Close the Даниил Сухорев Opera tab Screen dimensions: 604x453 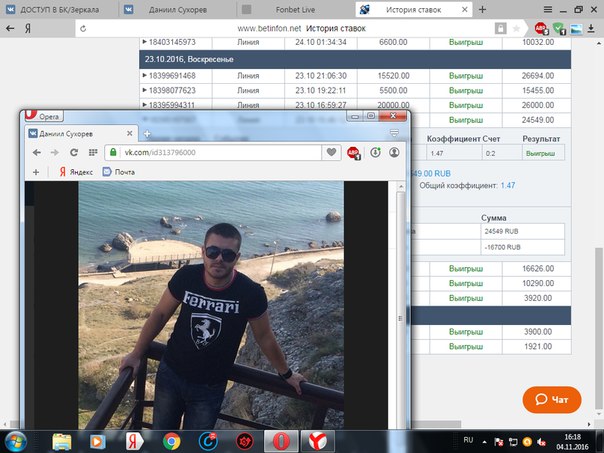click(x=129, y=133)
